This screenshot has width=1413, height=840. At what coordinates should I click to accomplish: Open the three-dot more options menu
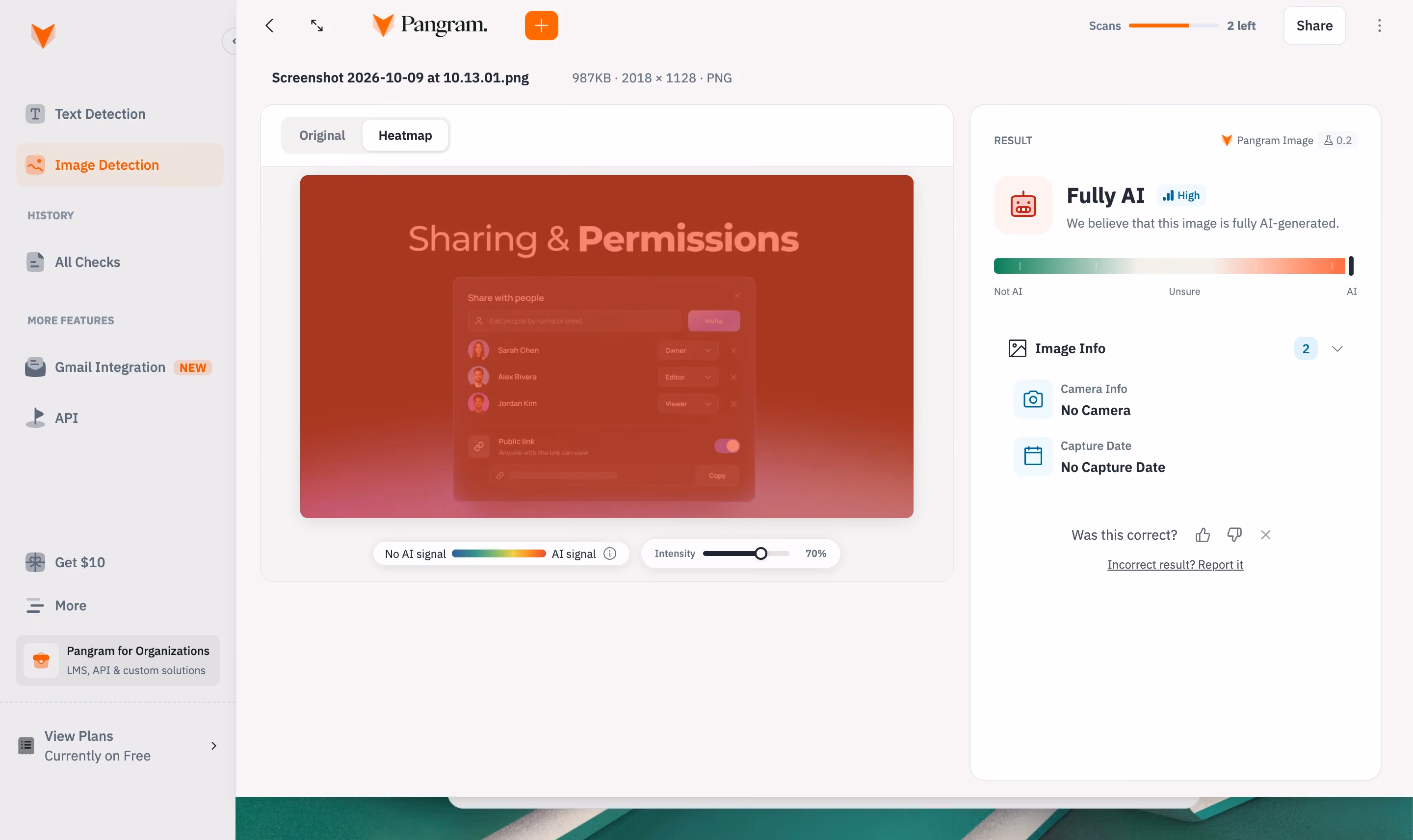point(1379,26)
